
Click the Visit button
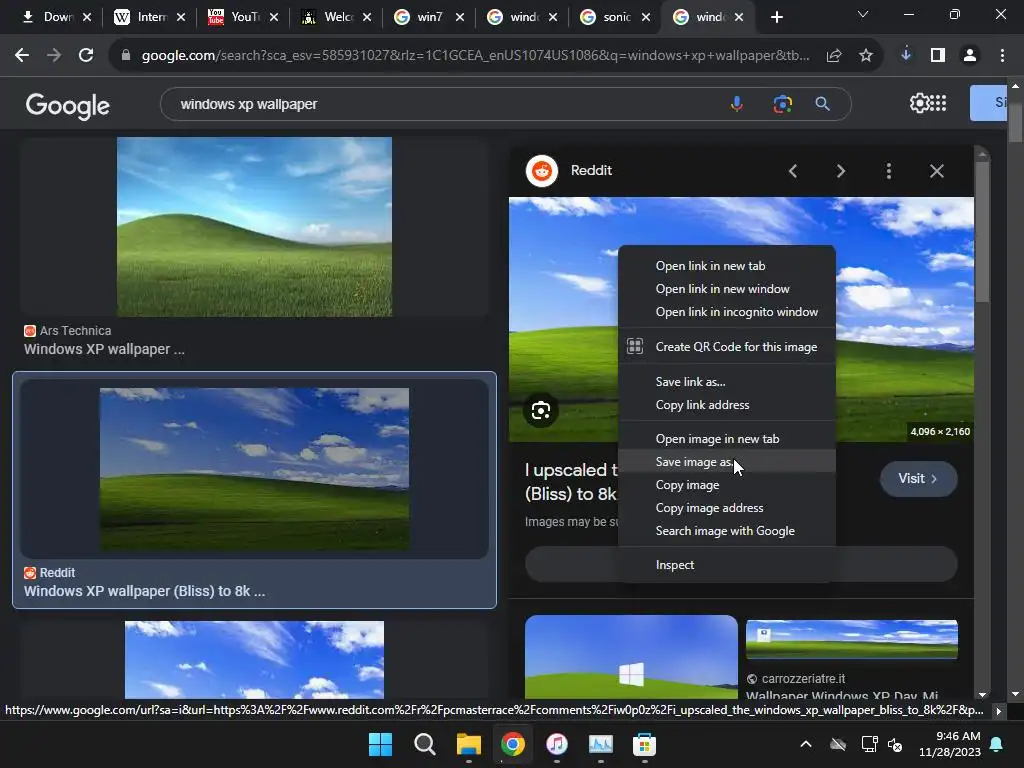918,479
